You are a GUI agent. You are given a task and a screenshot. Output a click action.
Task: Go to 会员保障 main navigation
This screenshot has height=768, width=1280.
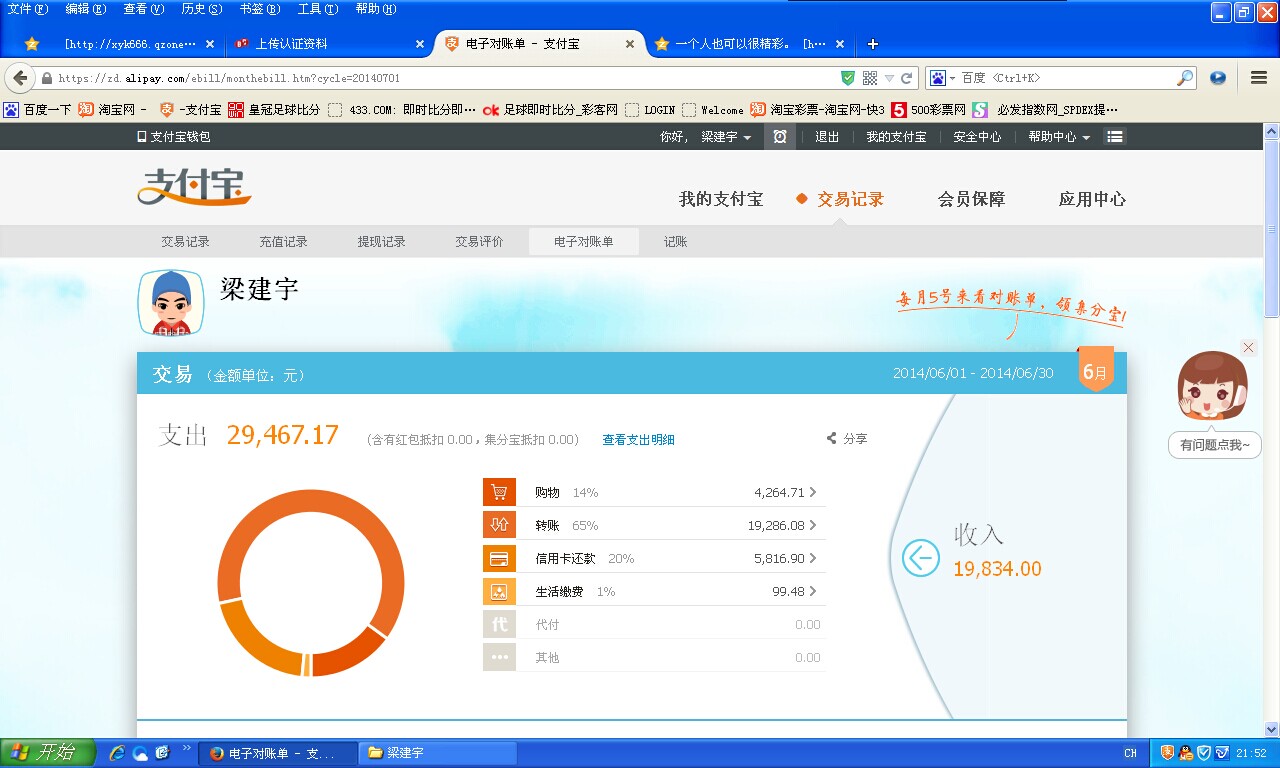(971, 199)
